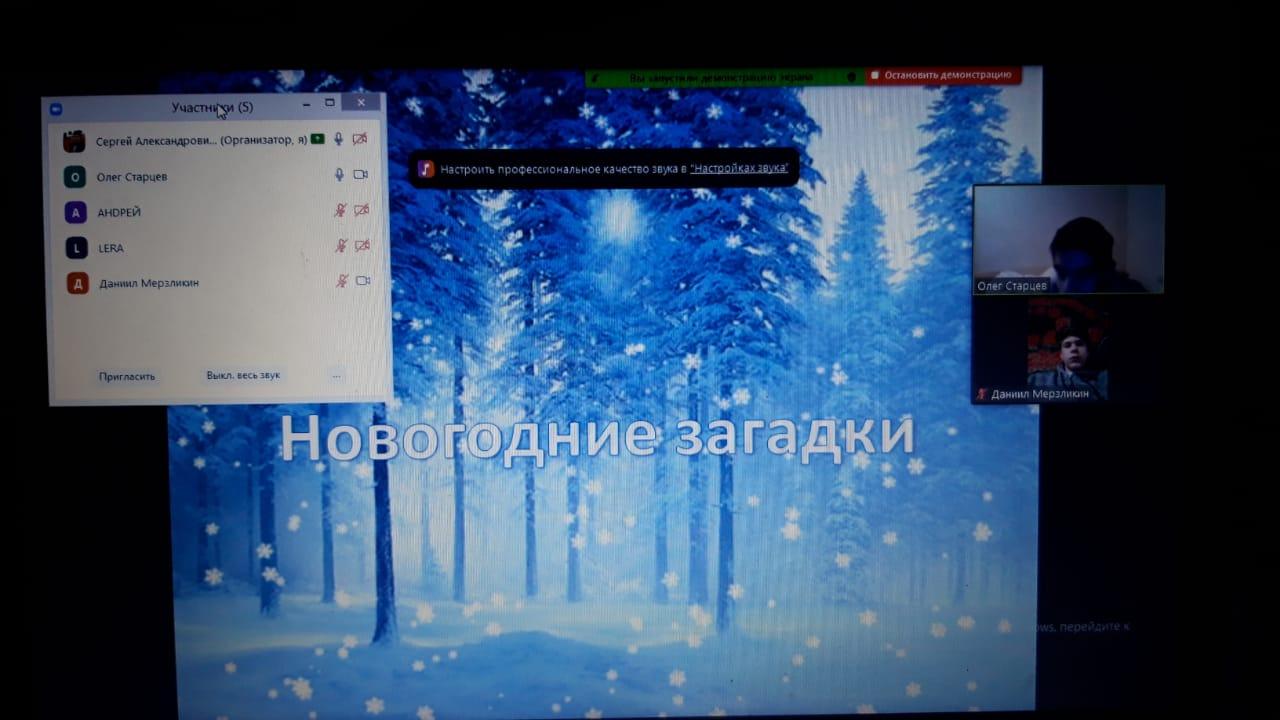
Task: Click LERA's crossed-out camera icon
Action: 362,245
